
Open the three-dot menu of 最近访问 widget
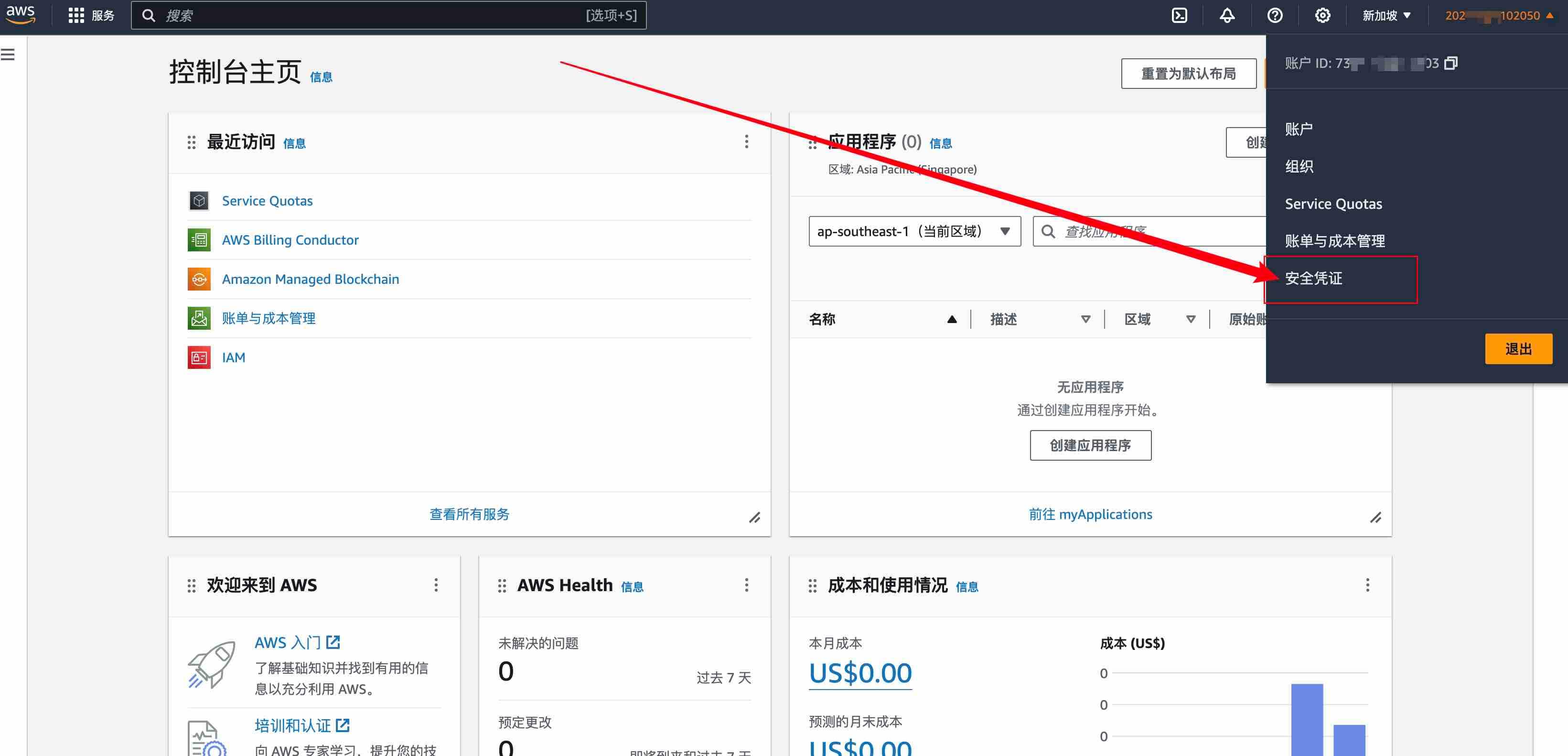746,142
